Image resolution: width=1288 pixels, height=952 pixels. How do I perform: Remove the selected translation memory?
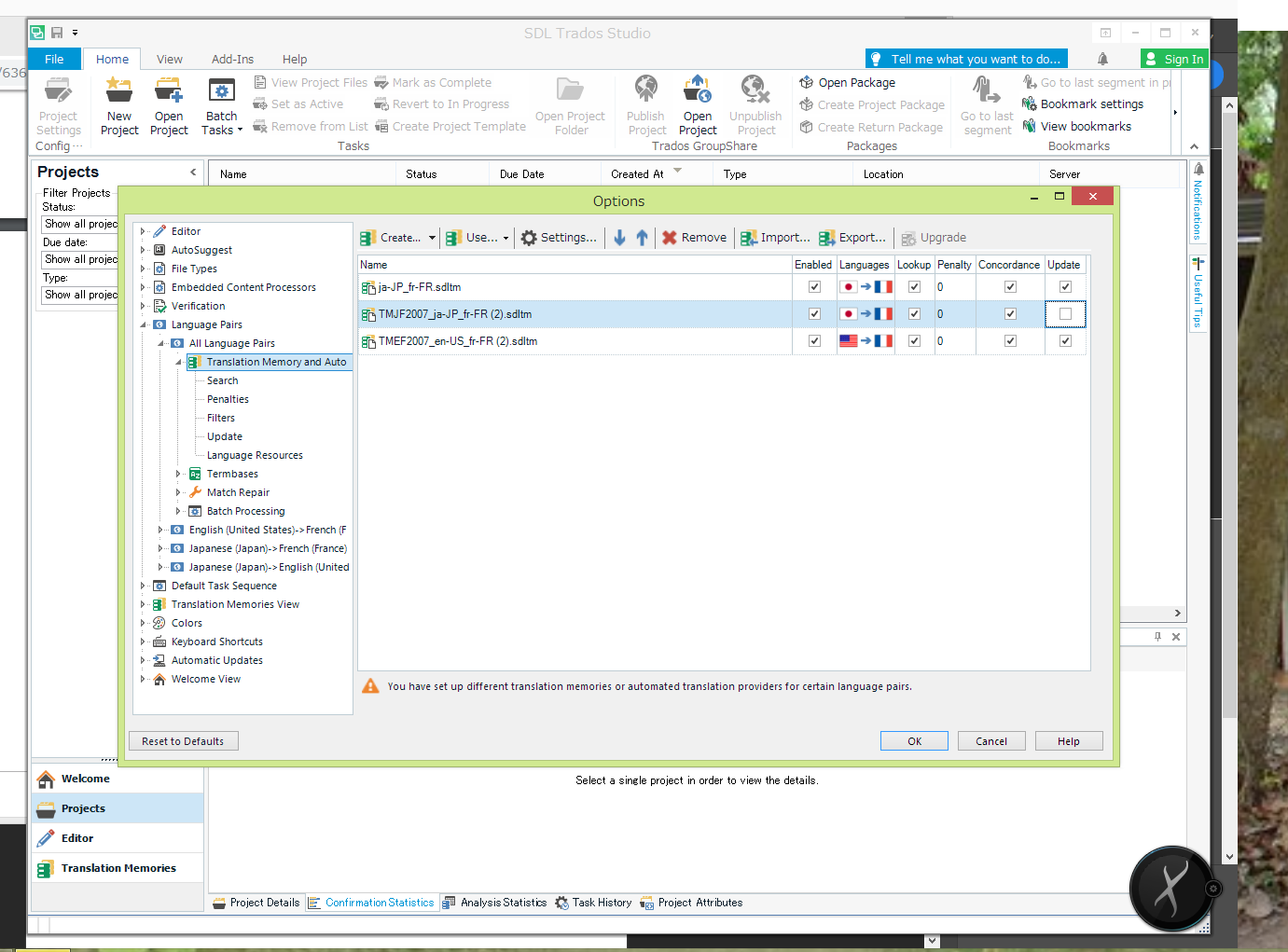[694, 238]
